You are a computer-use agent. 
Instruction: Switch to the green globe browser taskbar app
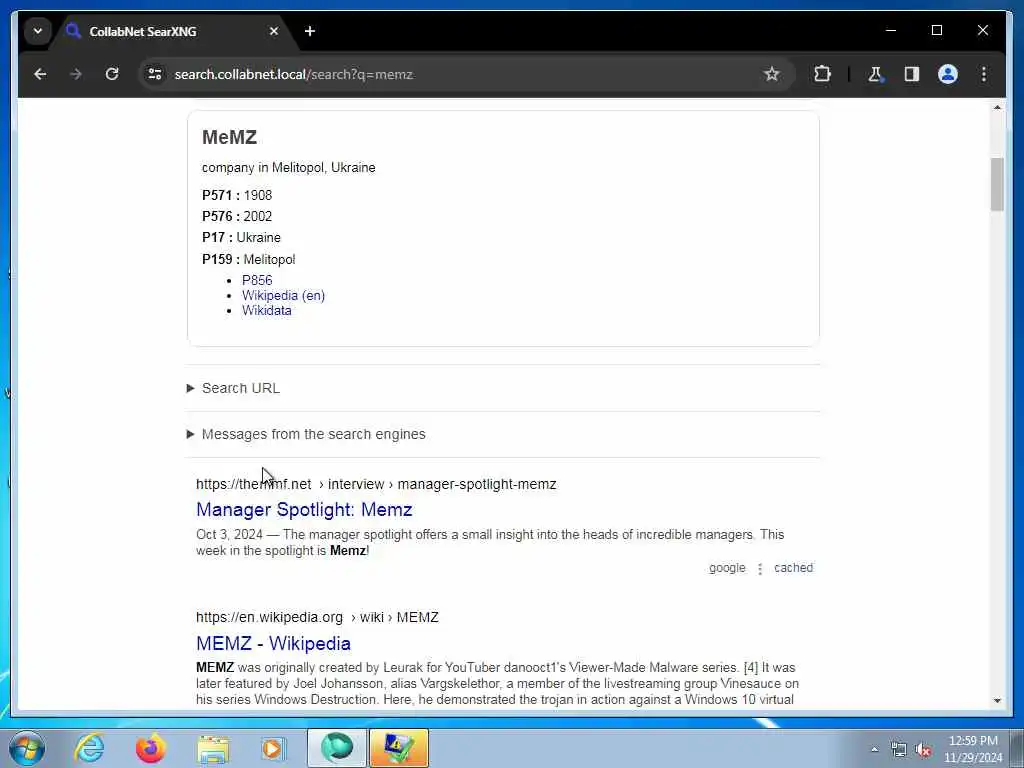pyautogui.click(x=337, y=748)
